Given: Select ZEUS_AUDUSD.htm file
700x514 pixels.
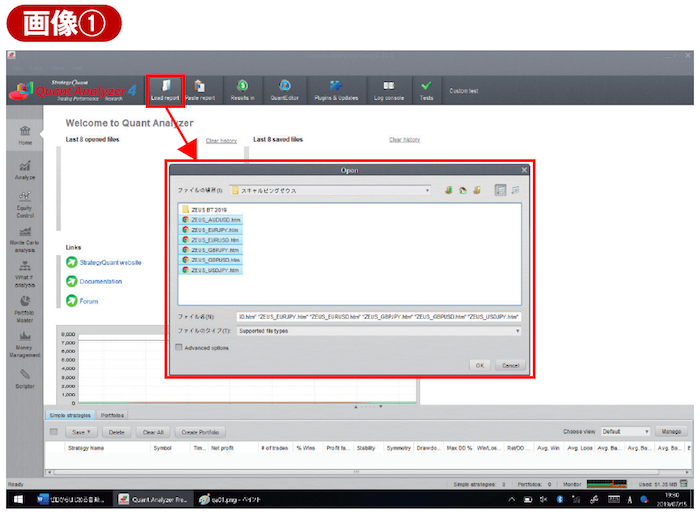Looking at the screenshot, I should (211, 220).
